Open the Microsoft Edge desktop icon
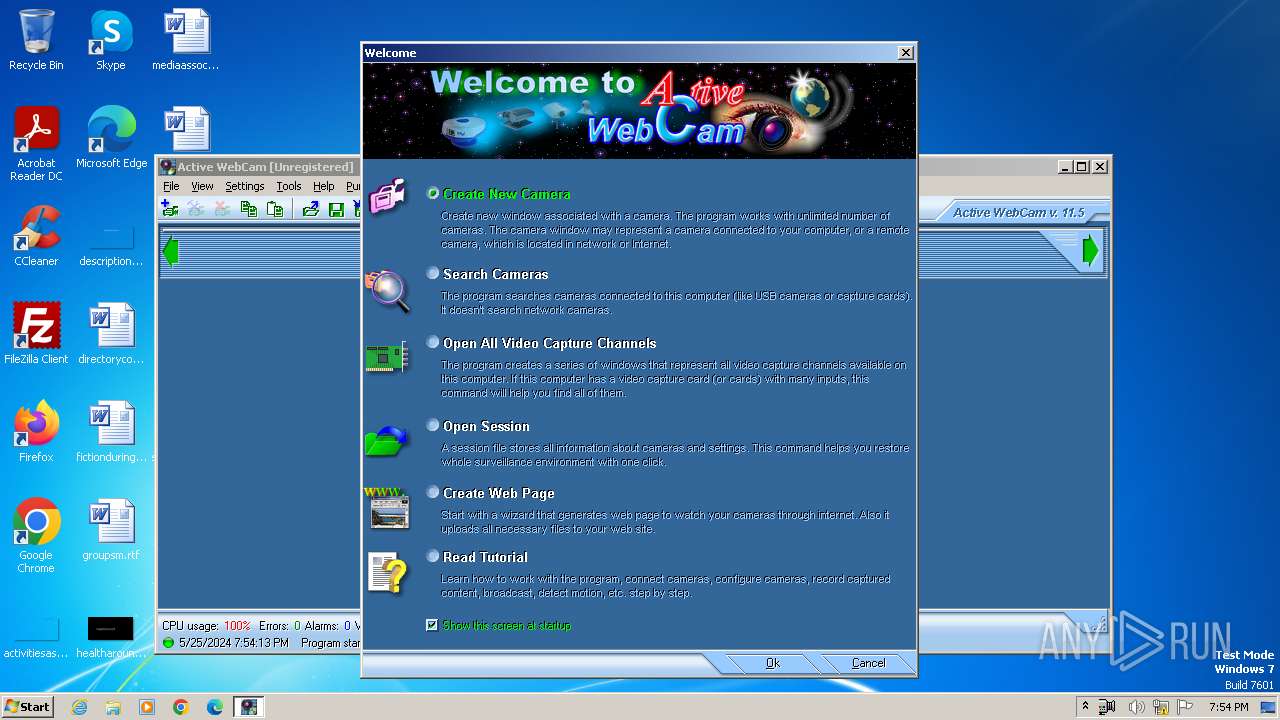Screen dimensions: 1280x720 [111, 138]
